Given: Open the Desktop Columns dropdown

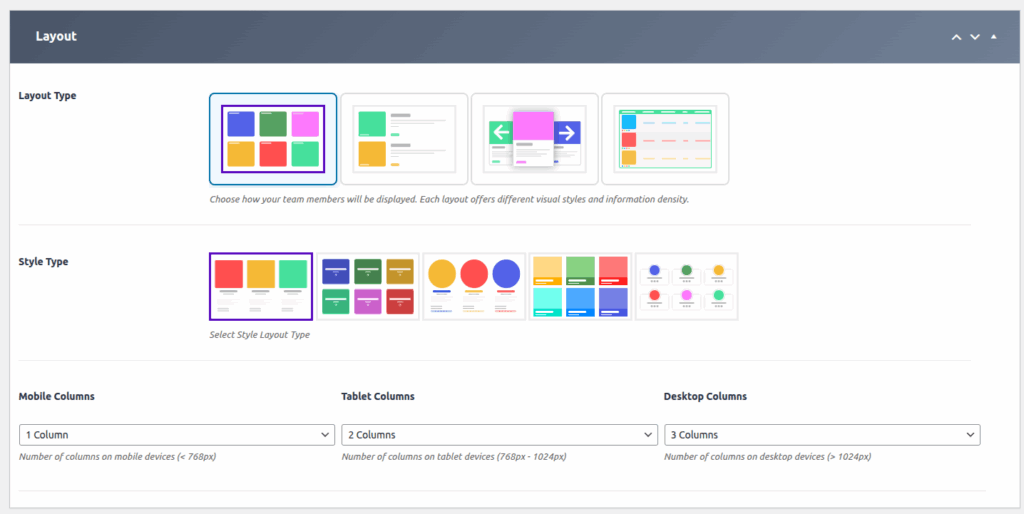Looking at the screenshot, I should click(x=822, y=435).
